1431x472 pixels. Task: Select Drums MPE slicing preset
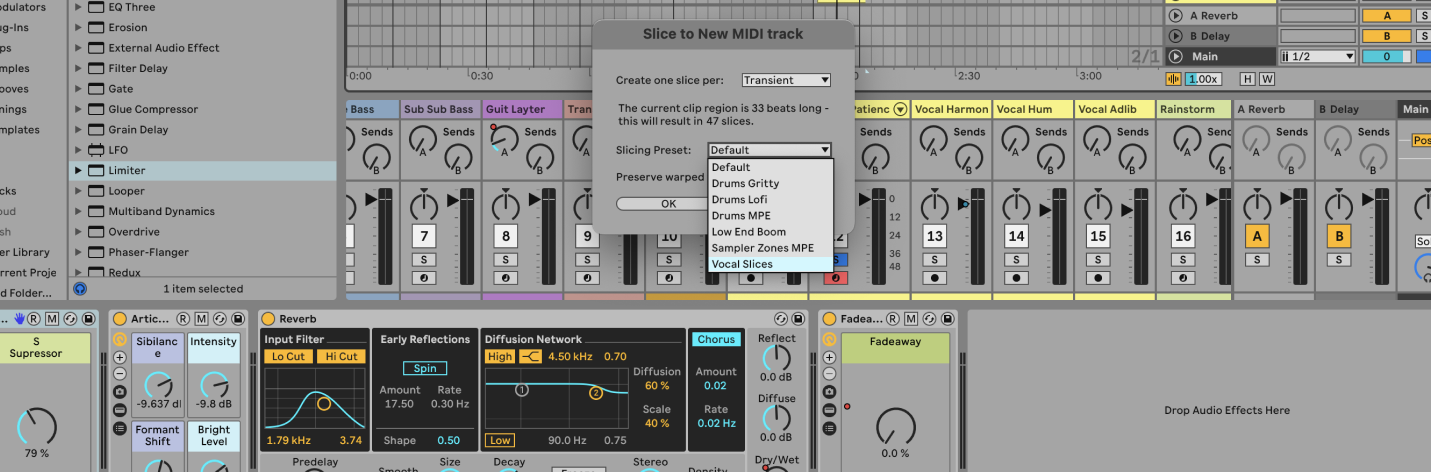pos(770,216)
